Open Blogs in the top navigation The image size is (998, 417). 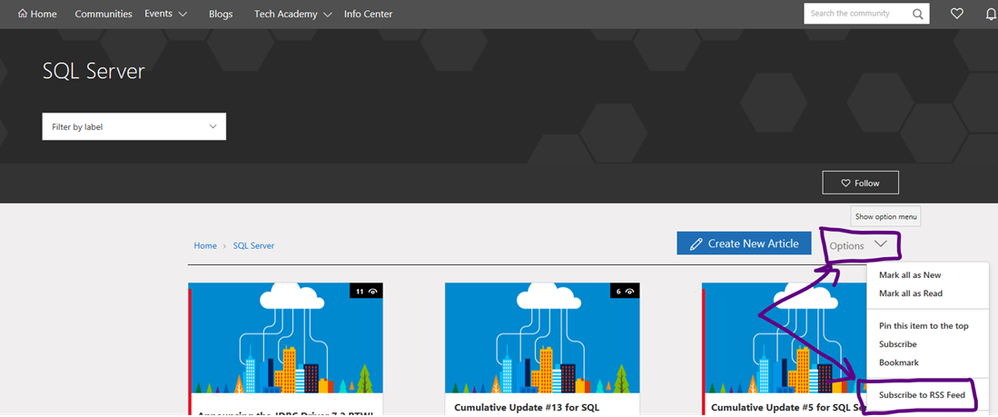(x=220, y=13)
